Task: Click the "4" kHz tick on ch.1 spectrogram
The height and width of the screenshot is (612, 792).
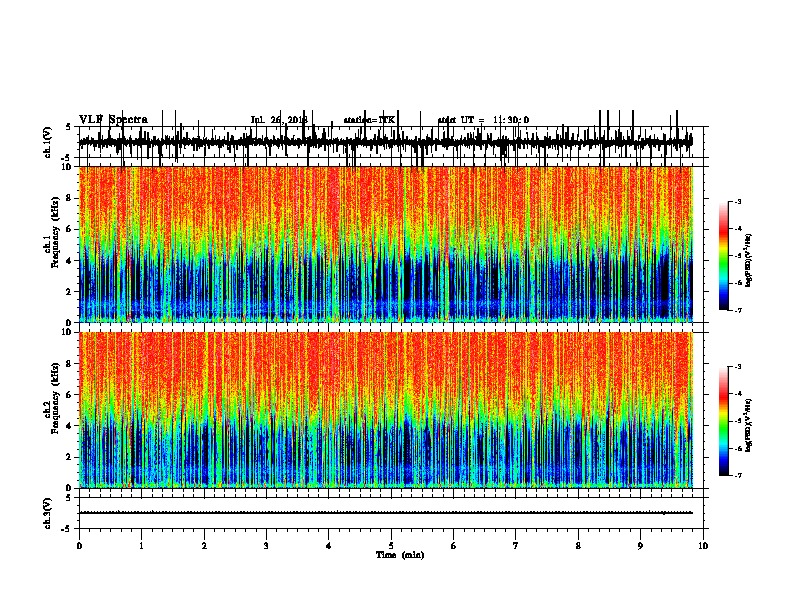Action: point(69,261)
